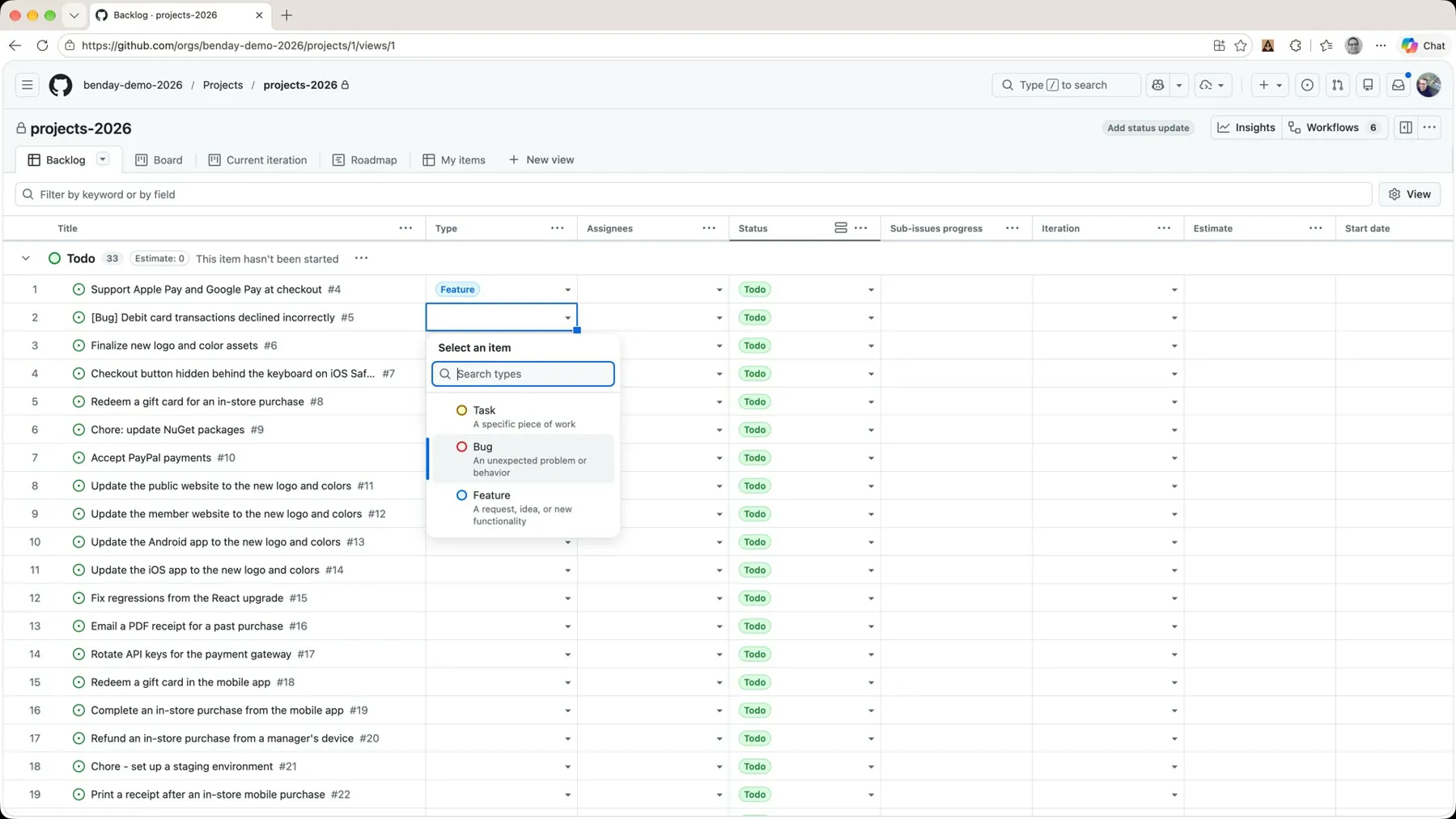Open the issues icon in the top header

pyautogui.click(x=1307, y=85)
